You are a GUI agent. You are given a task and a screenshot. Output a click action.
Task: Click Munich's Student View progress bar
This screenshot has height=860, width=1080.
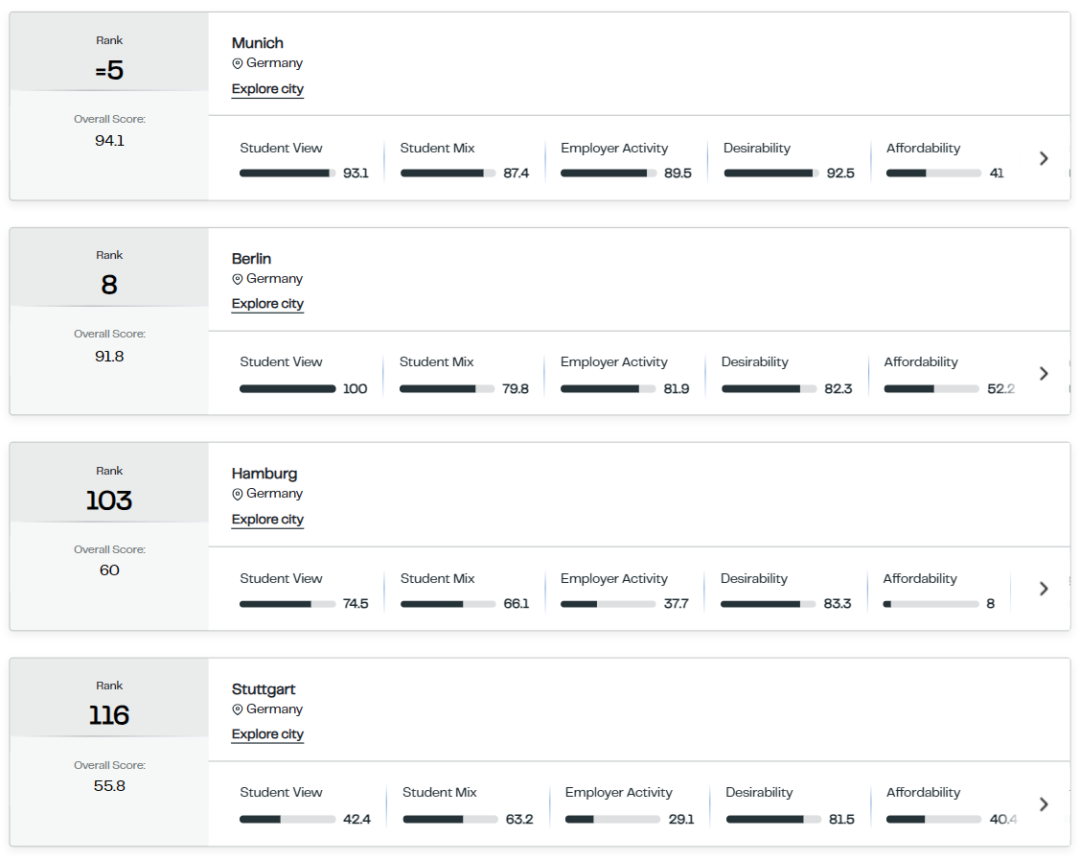pos(287,174)
